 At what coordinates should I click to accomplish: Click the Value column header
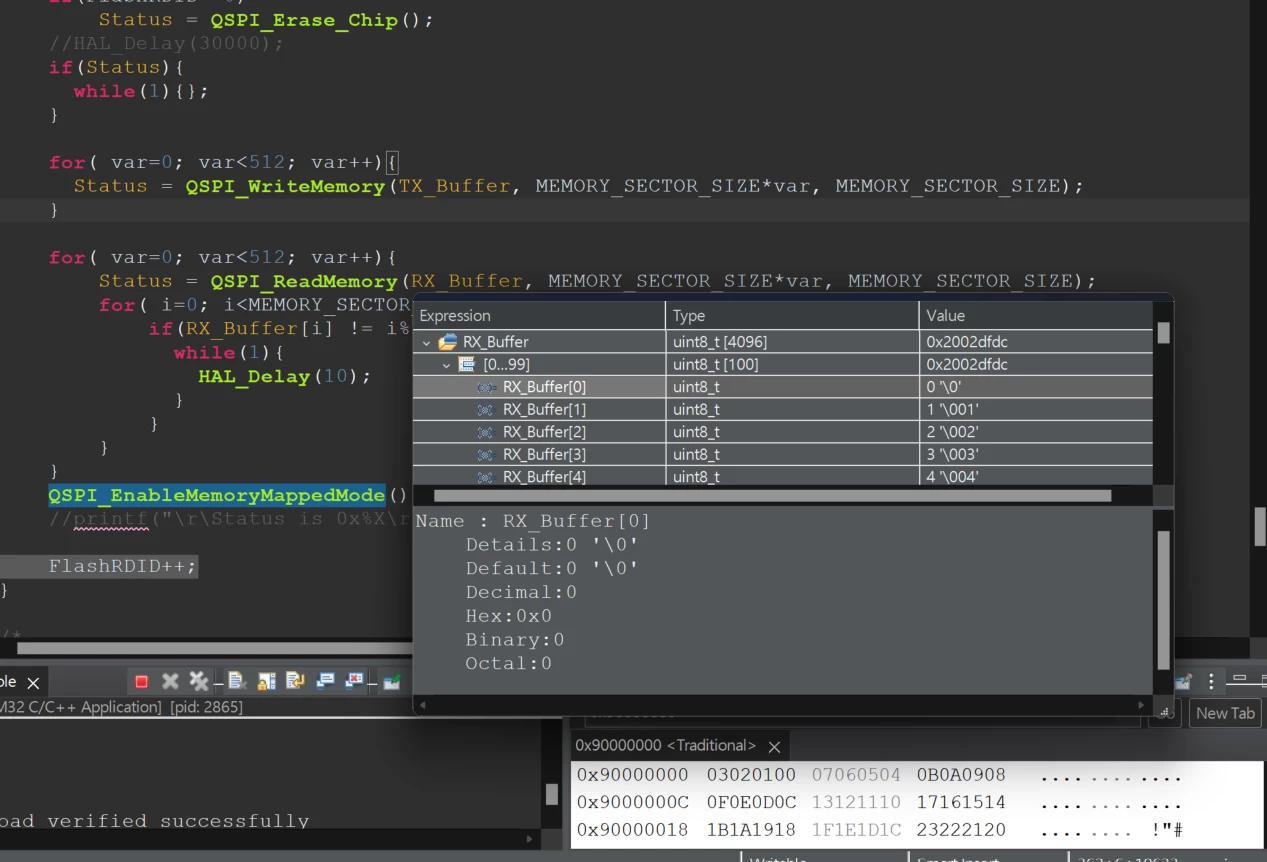[x=1036, y=316]
